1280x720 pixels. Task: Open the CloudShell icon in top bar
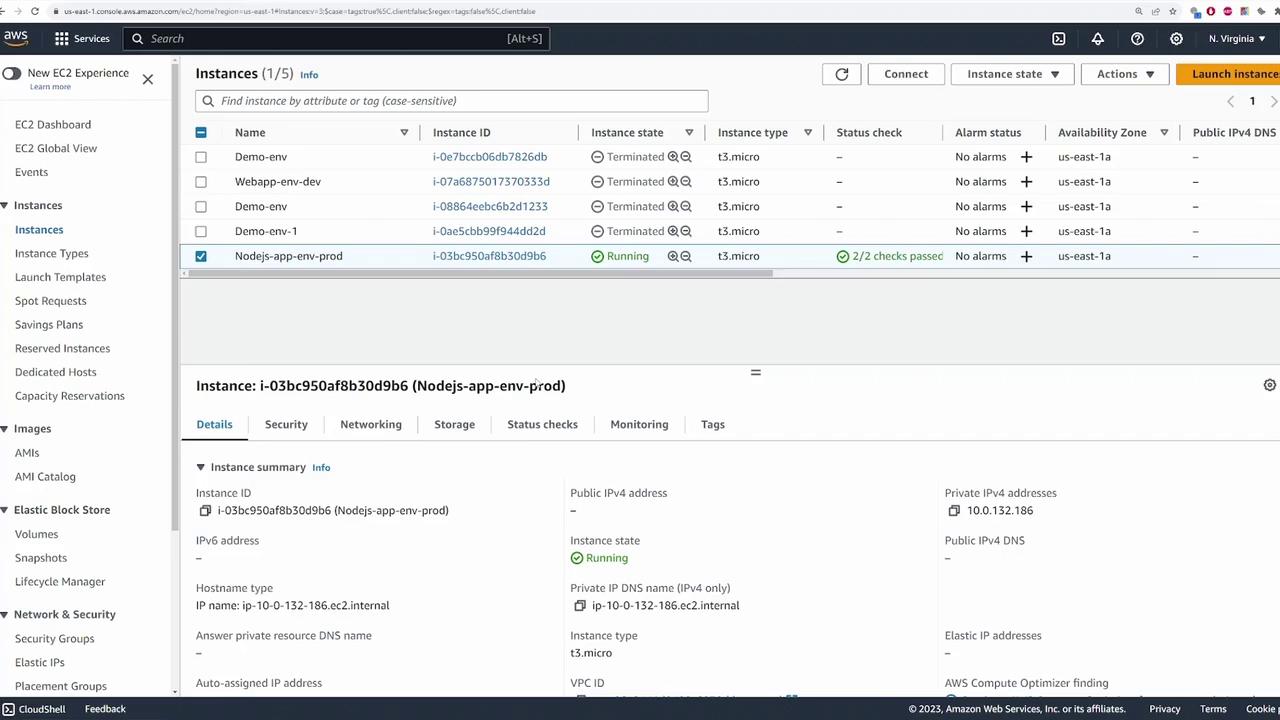tap(1059, 38)
